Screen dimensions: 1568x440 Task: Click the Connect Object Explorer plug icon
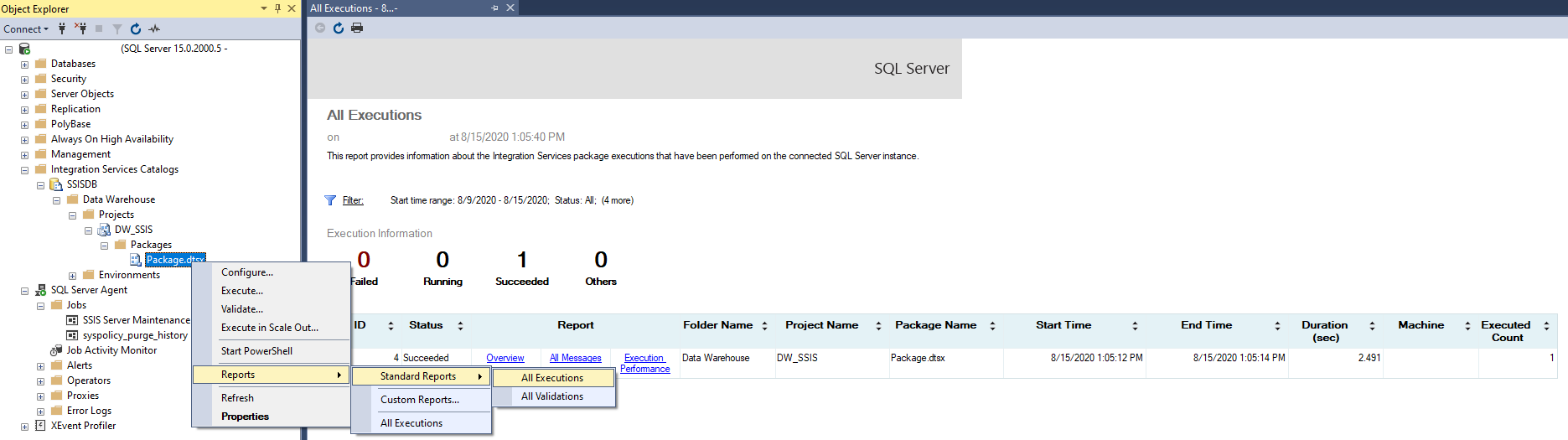[x=62, y=28]
